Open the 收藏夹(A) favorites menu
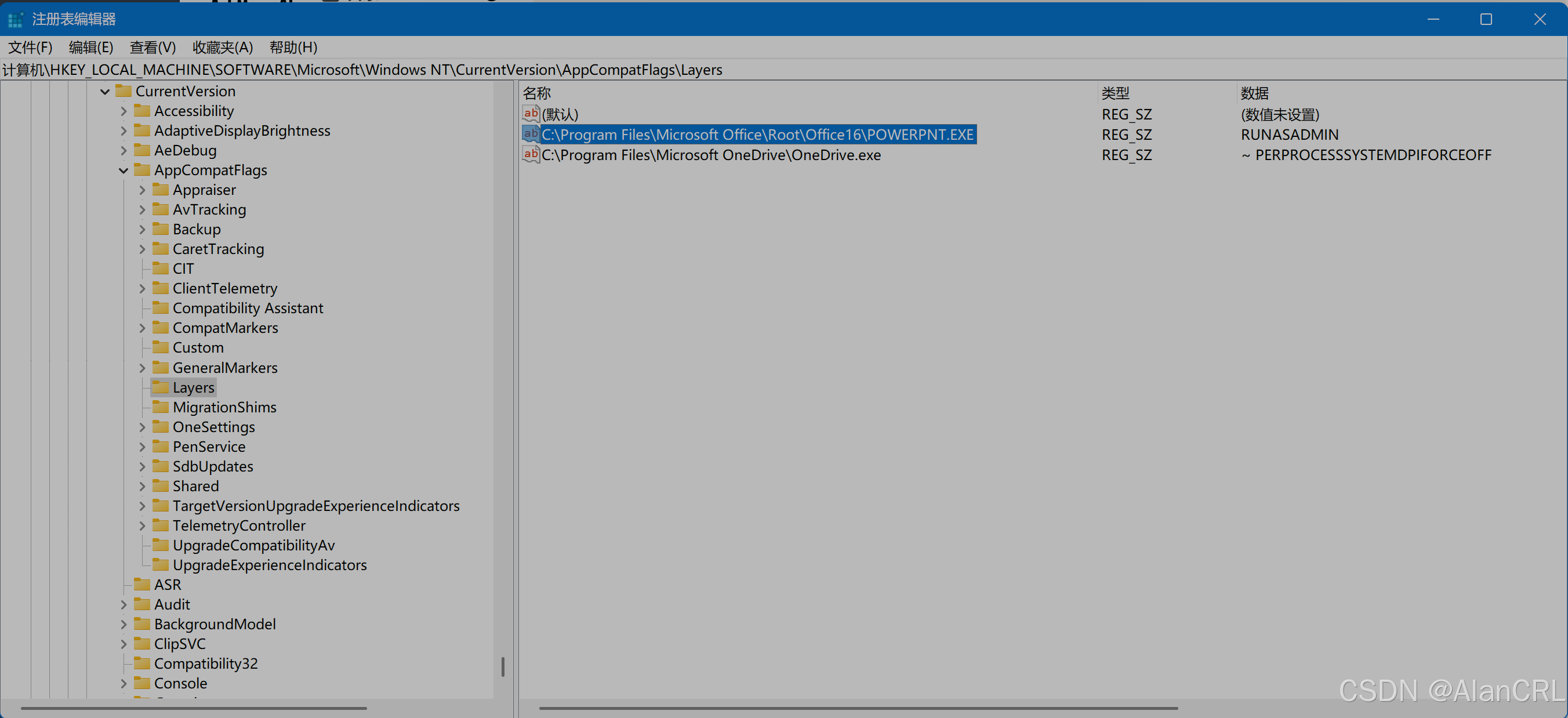 (222, 48)
